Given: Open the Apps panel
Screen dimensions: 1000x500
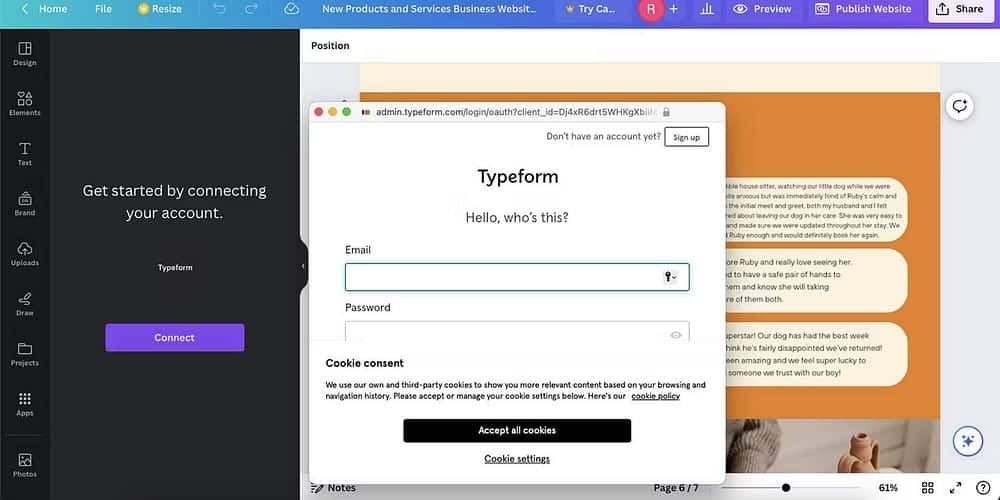Looking at the screenshot, I should point(24,403).
